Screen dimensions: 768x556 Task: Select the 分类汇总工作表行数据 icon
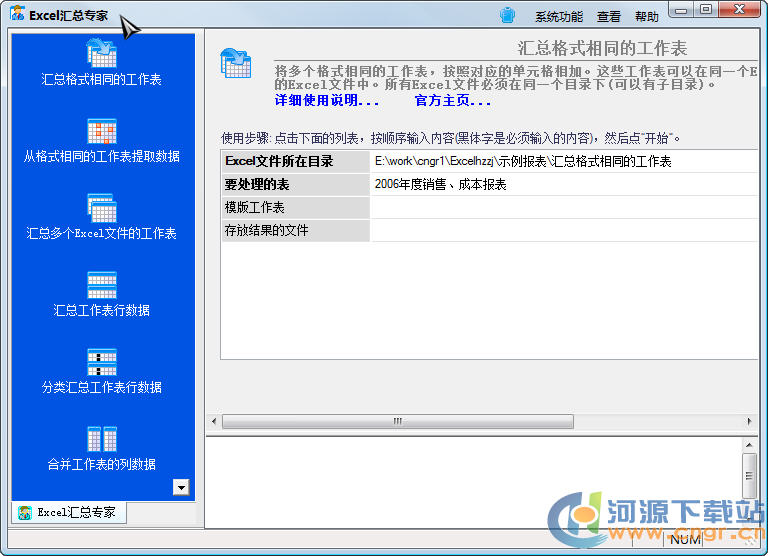coord(102,362)
